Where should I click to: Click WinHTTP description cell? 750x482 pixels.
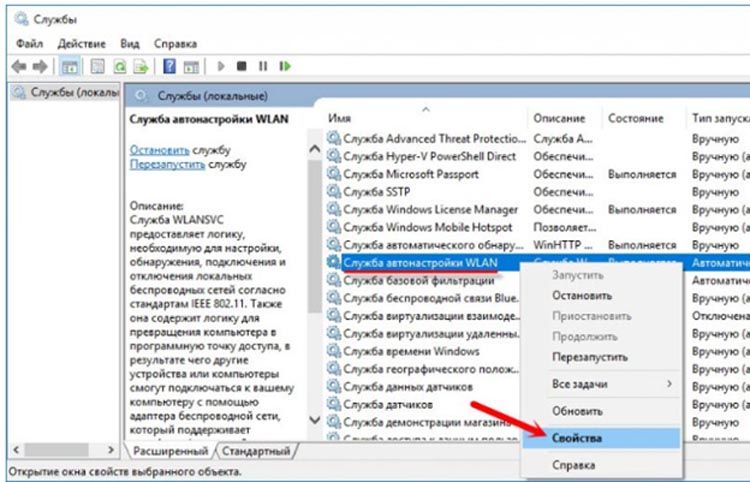pyautogui.click(x=563, y=245)
